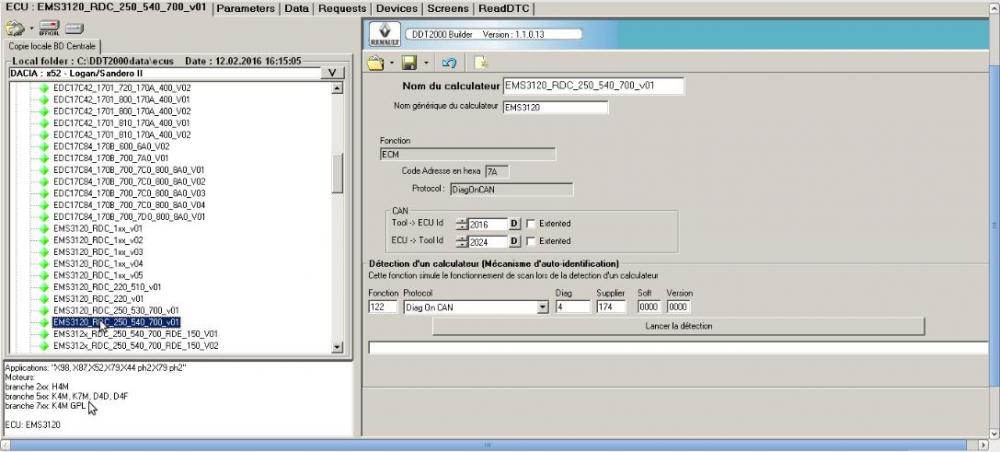Select EDC17C84_170B_700_7D0_800_8A0_V01 entry

tap(129, 216)
